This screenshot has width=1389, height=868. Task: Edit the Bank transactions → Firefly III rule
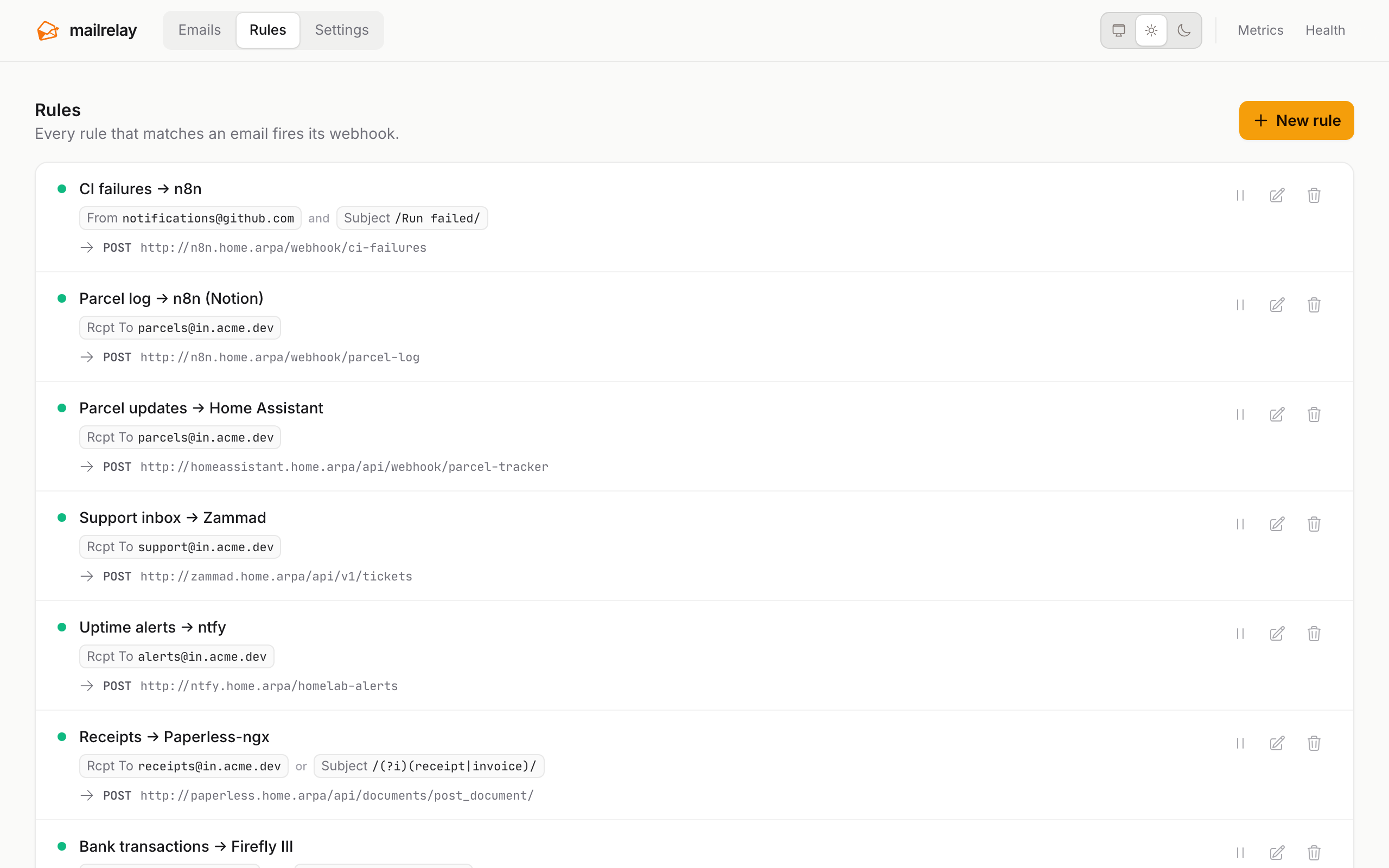[1277, 853]
